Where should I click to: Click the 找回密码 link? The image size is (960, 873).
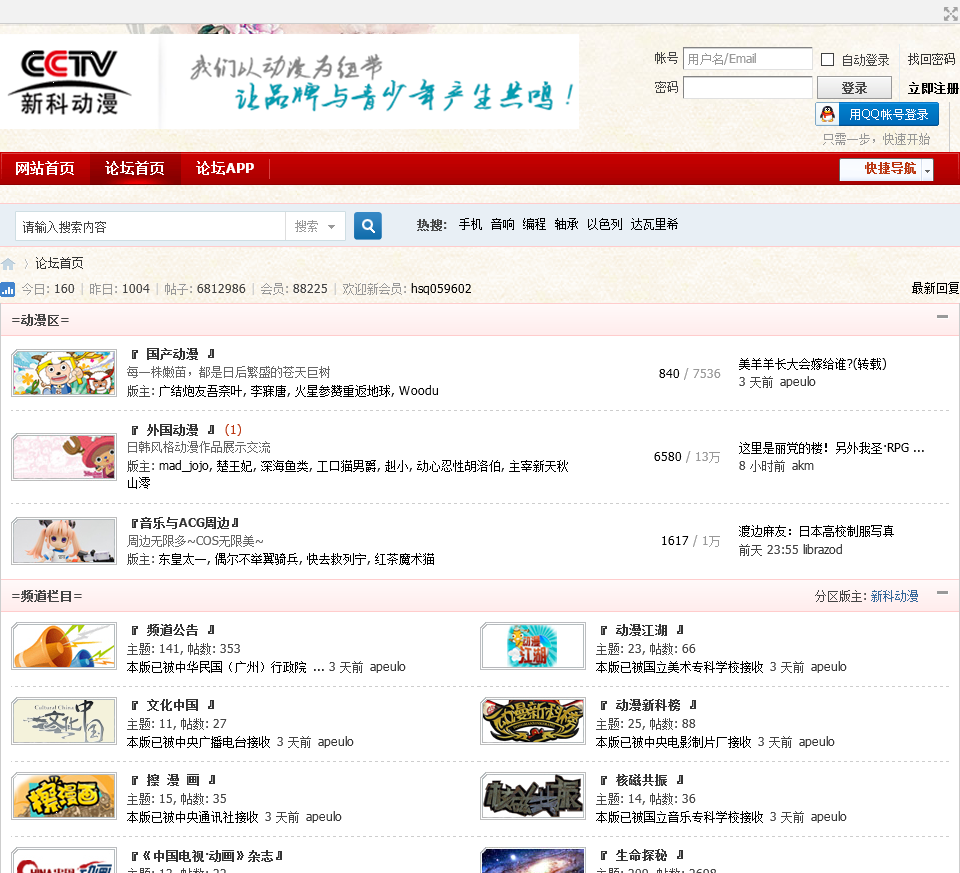click(931, 59)
